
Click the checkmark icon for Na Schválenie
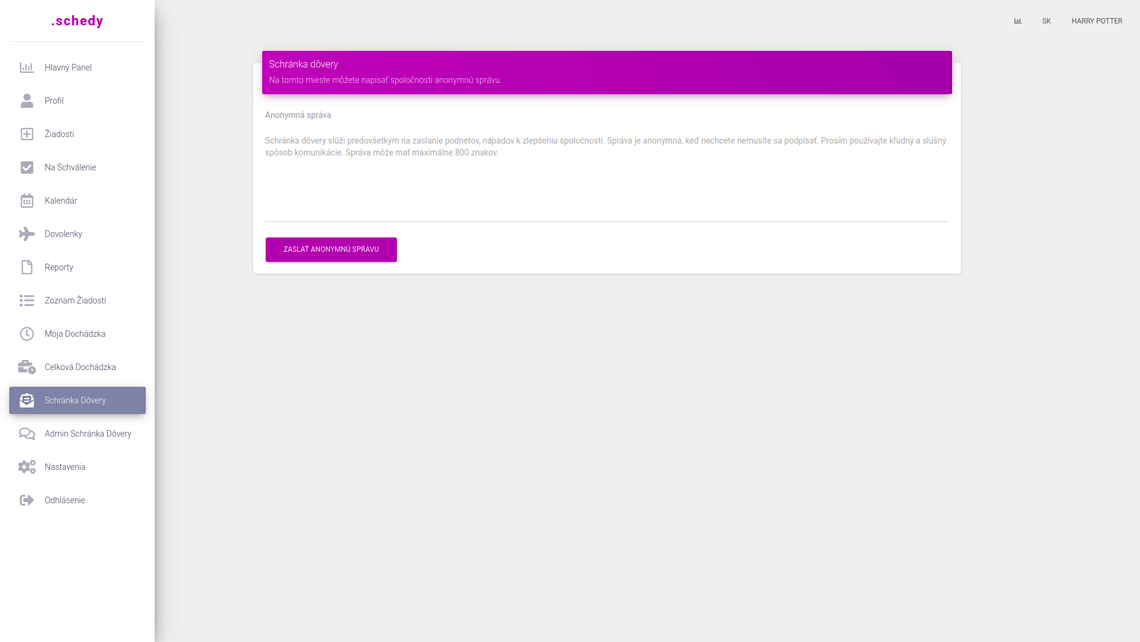coord(27,167)
